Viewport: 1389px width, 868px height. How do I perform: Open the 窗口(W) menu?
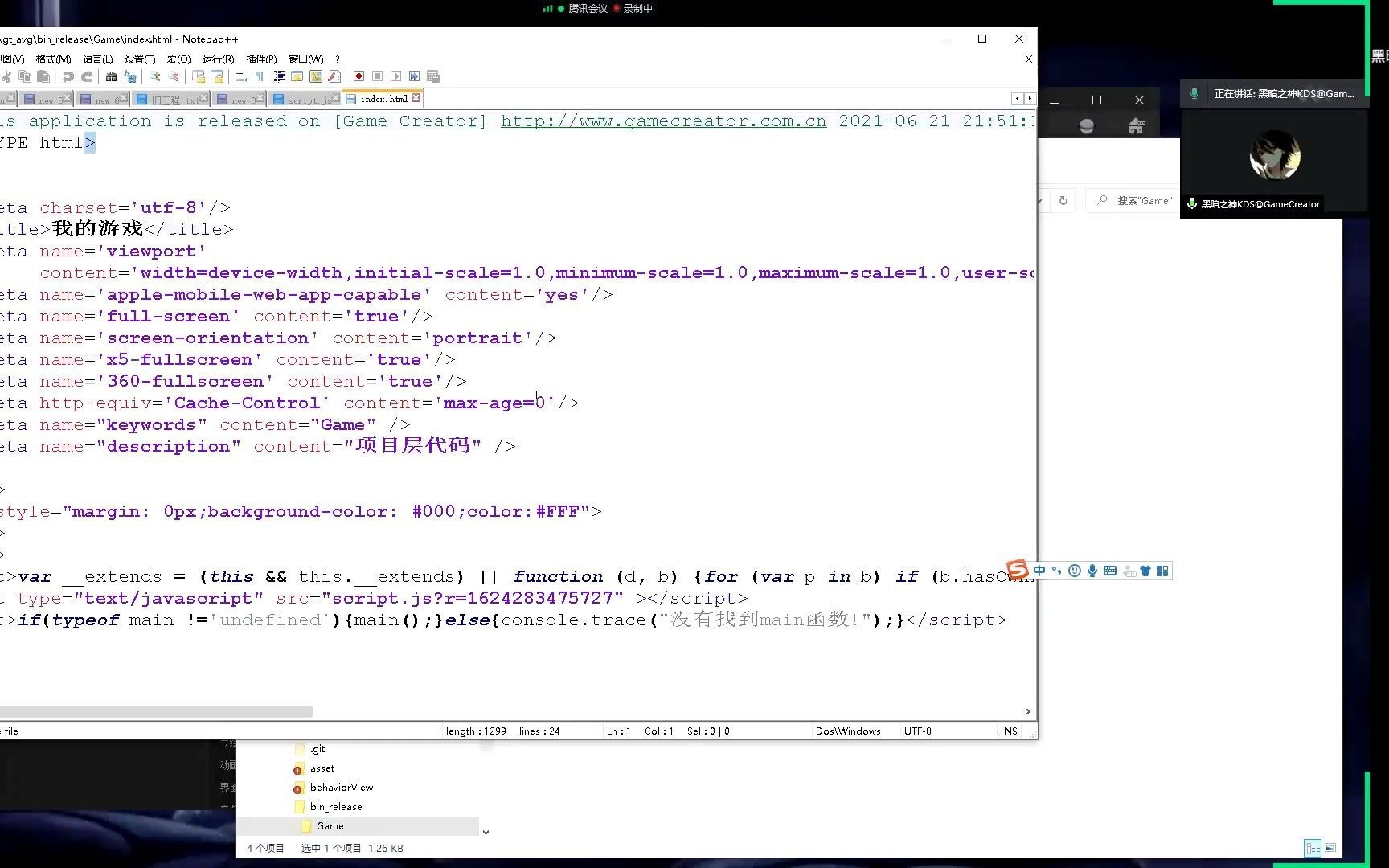[306, 59]
